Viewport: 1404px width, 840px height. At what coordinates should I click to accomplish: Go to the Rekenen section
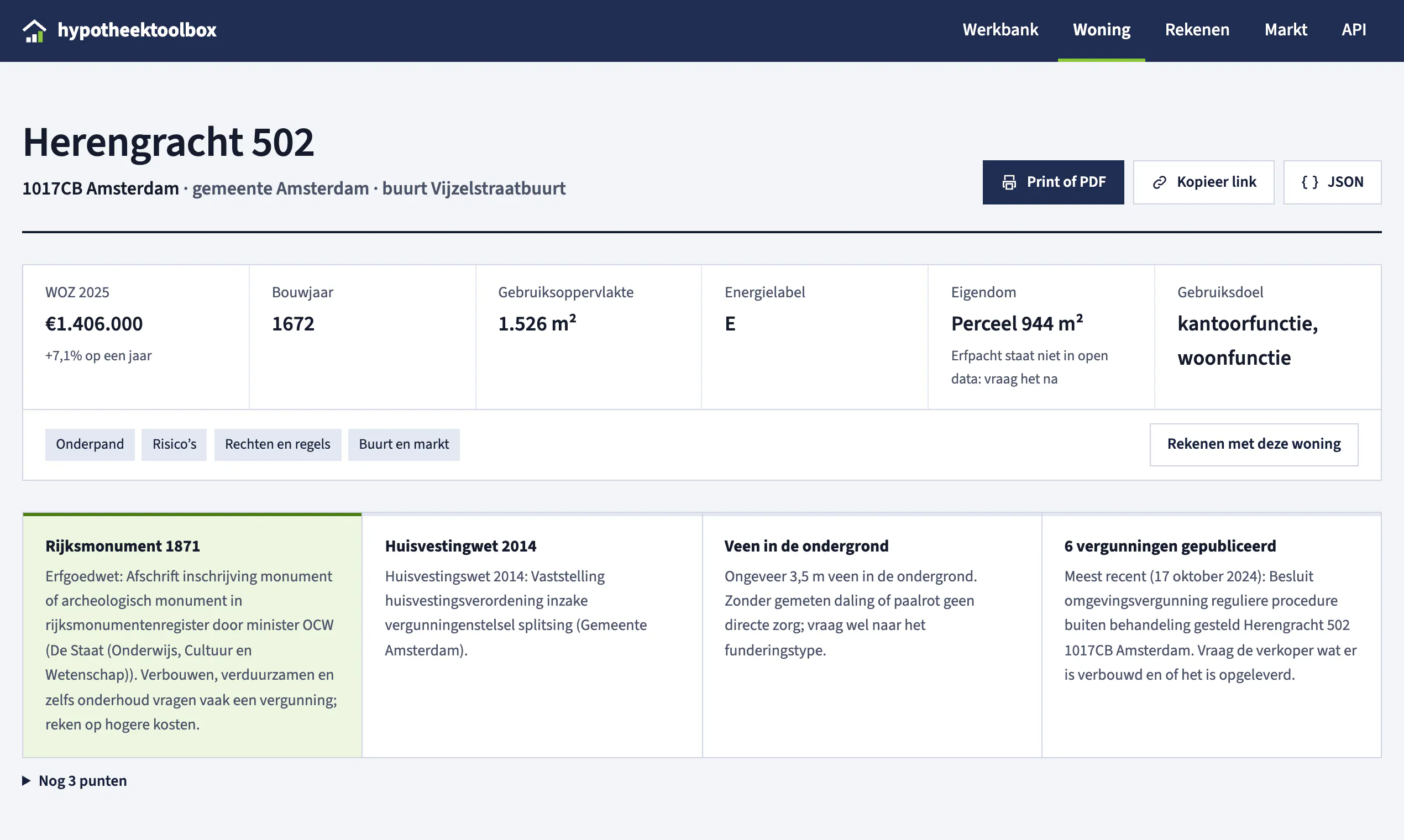tap(1197, 29)
